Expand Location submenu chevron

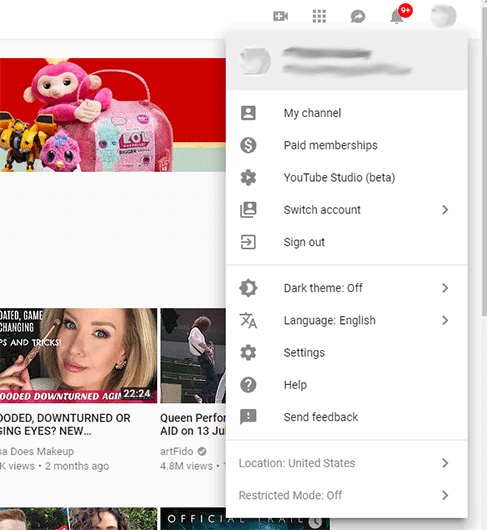(445, 463)
